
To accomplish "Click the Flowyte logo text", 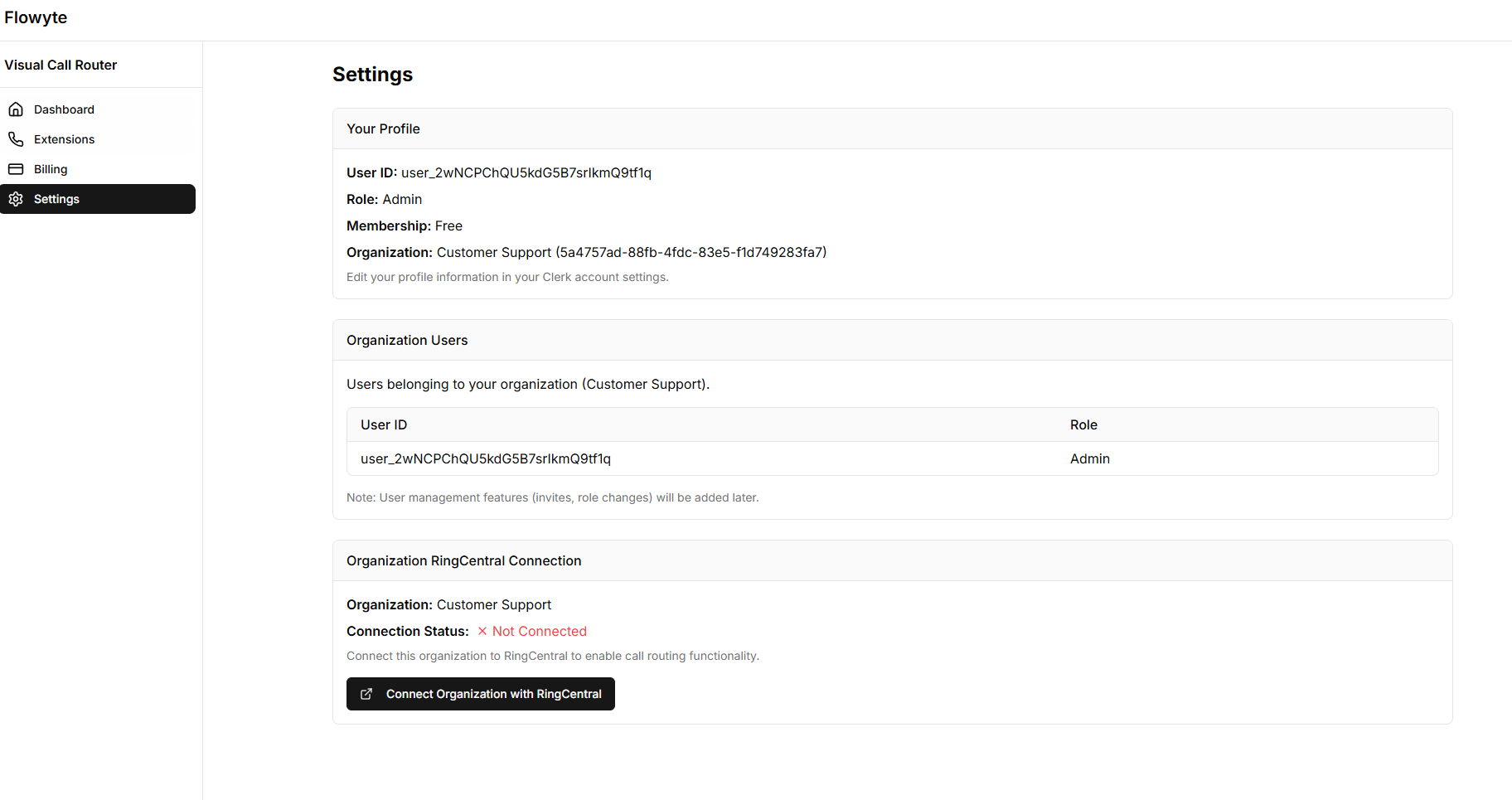I will 36,17.
